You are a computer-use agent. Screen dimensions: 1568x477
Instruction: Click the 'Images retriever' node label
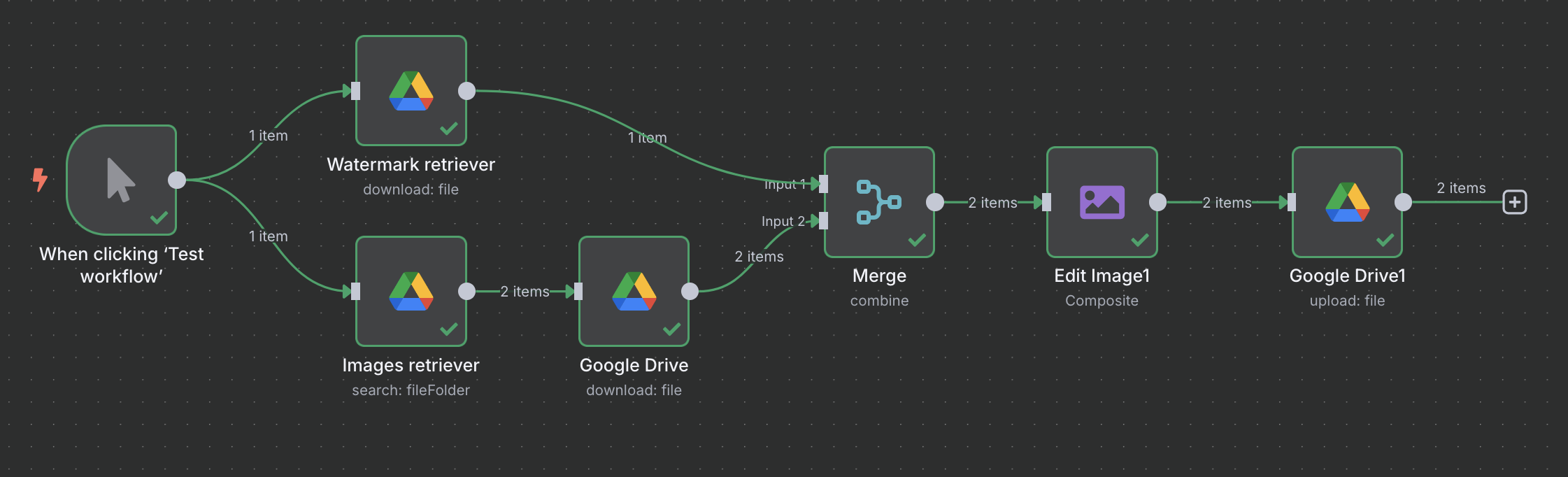[x=411, y=365]
